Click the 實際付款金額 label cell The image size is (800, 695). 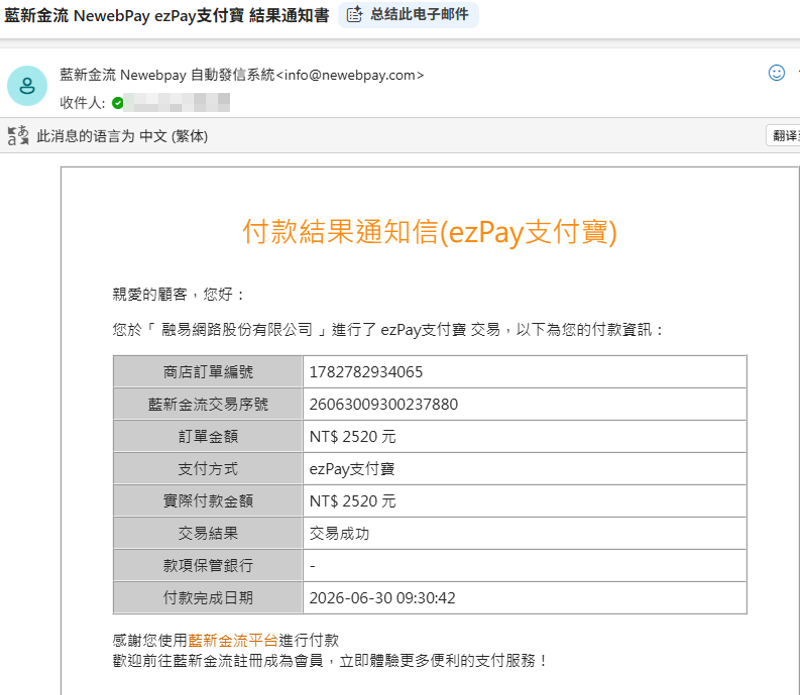[208, 501]
